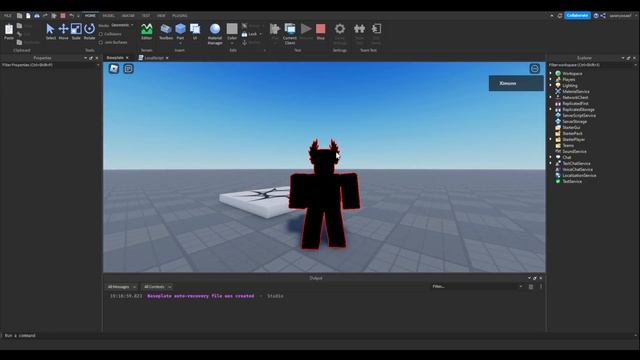Expand the ReplicatedStorage tree node

point(551,109)
